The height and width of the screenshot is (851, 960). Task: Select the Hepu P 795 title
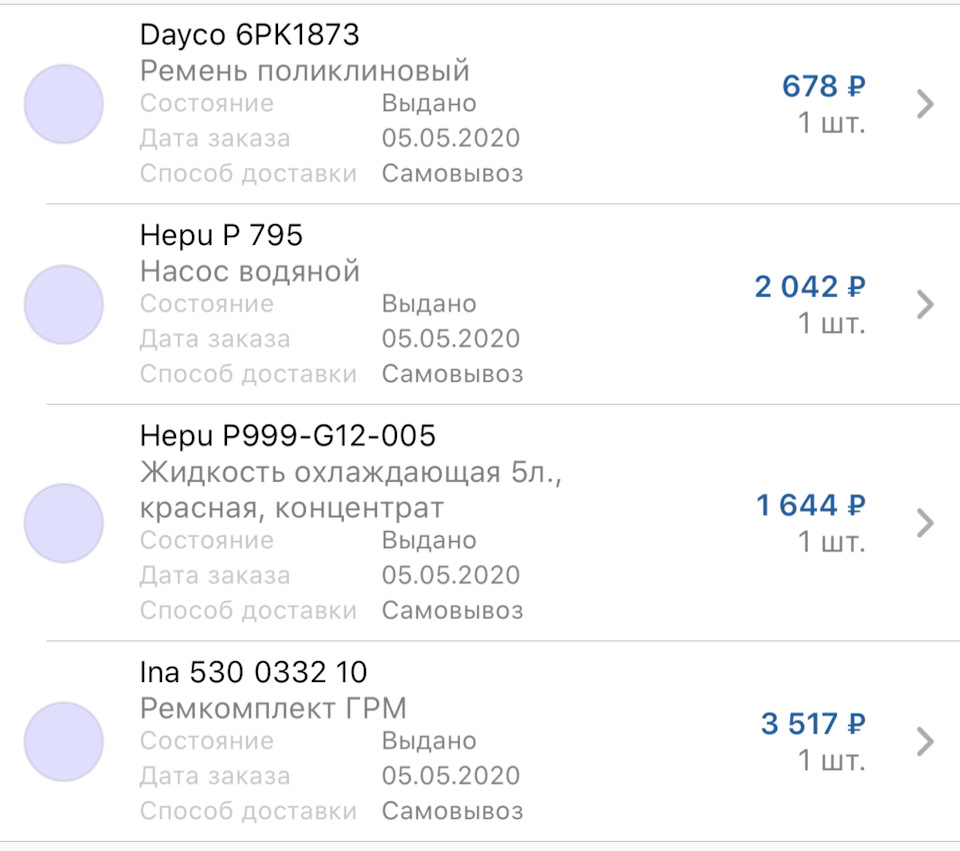[x=221, y=236]
